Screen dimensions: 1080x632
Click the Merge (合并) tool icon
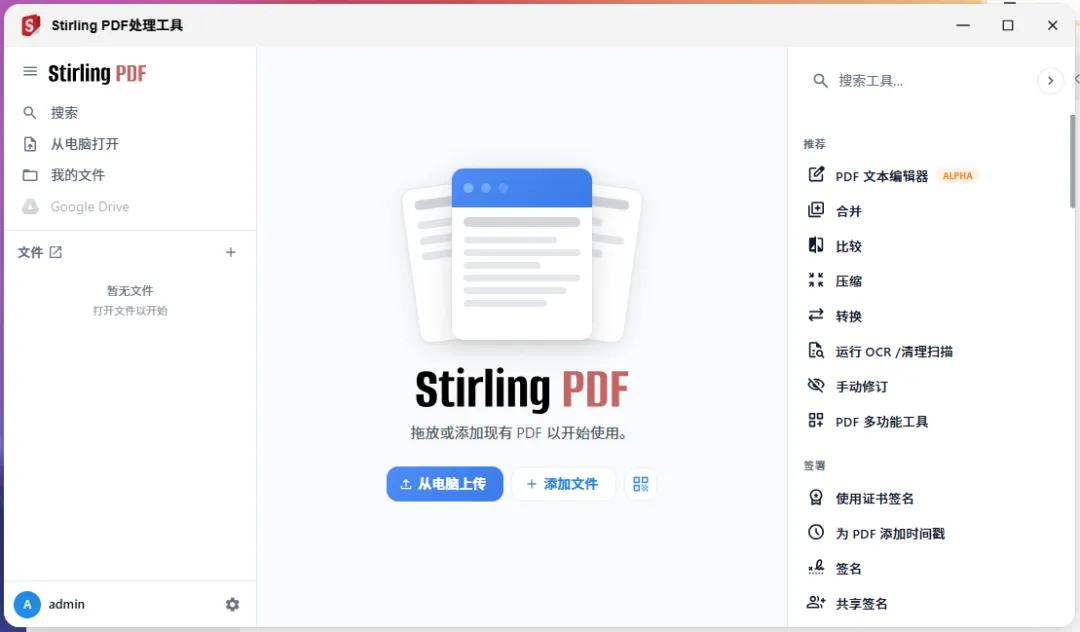click(816, 210)
